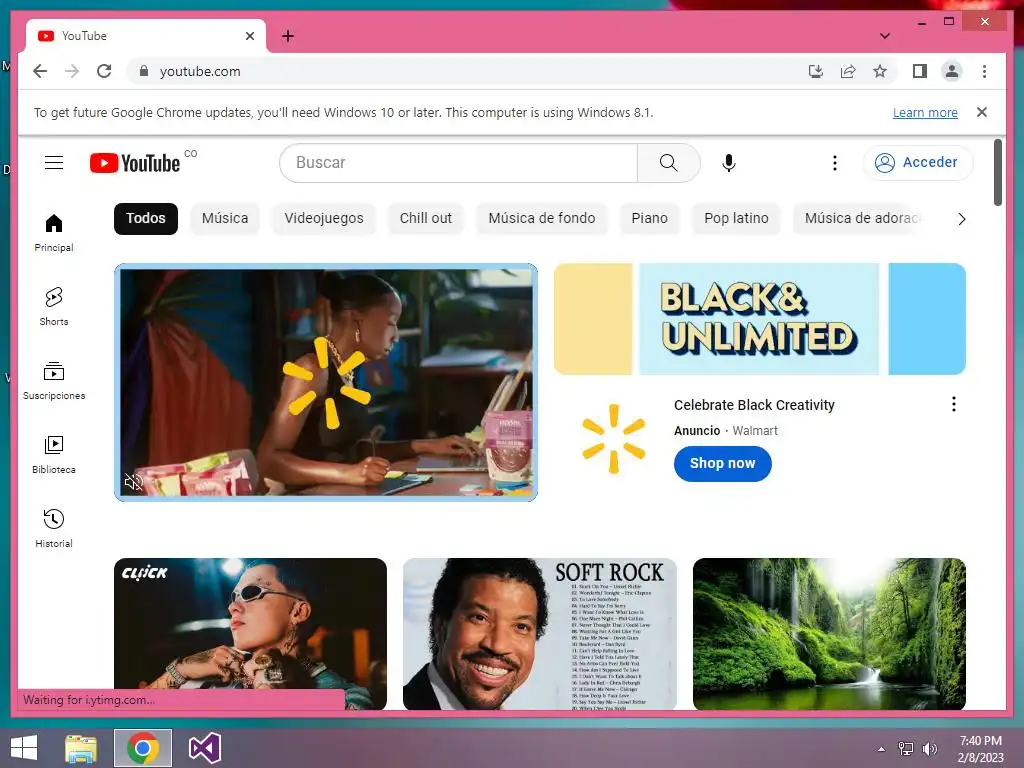Go back with browser back arrow

coord(40,71)
